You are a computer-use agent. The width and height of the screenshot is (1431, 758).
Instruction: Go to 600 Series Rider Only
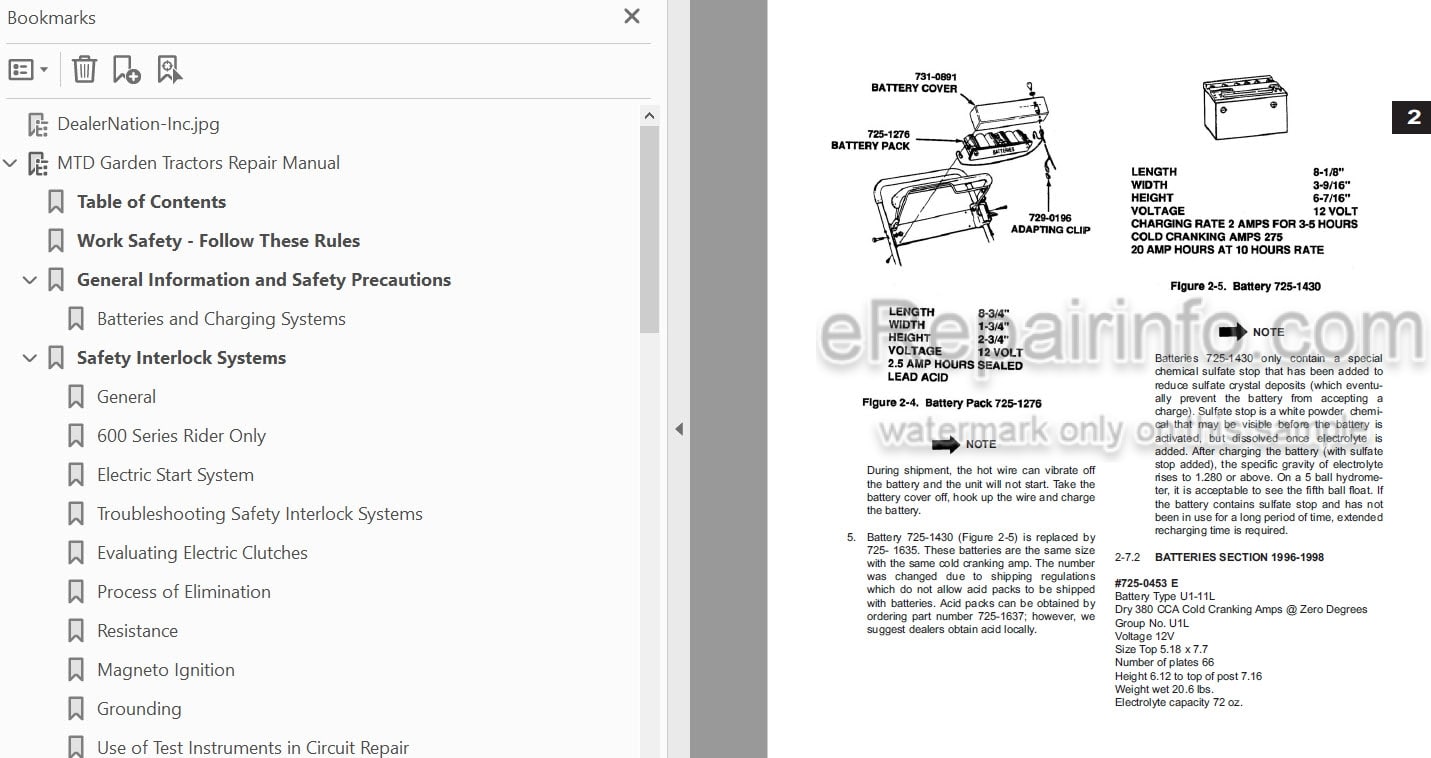(181, 436)
